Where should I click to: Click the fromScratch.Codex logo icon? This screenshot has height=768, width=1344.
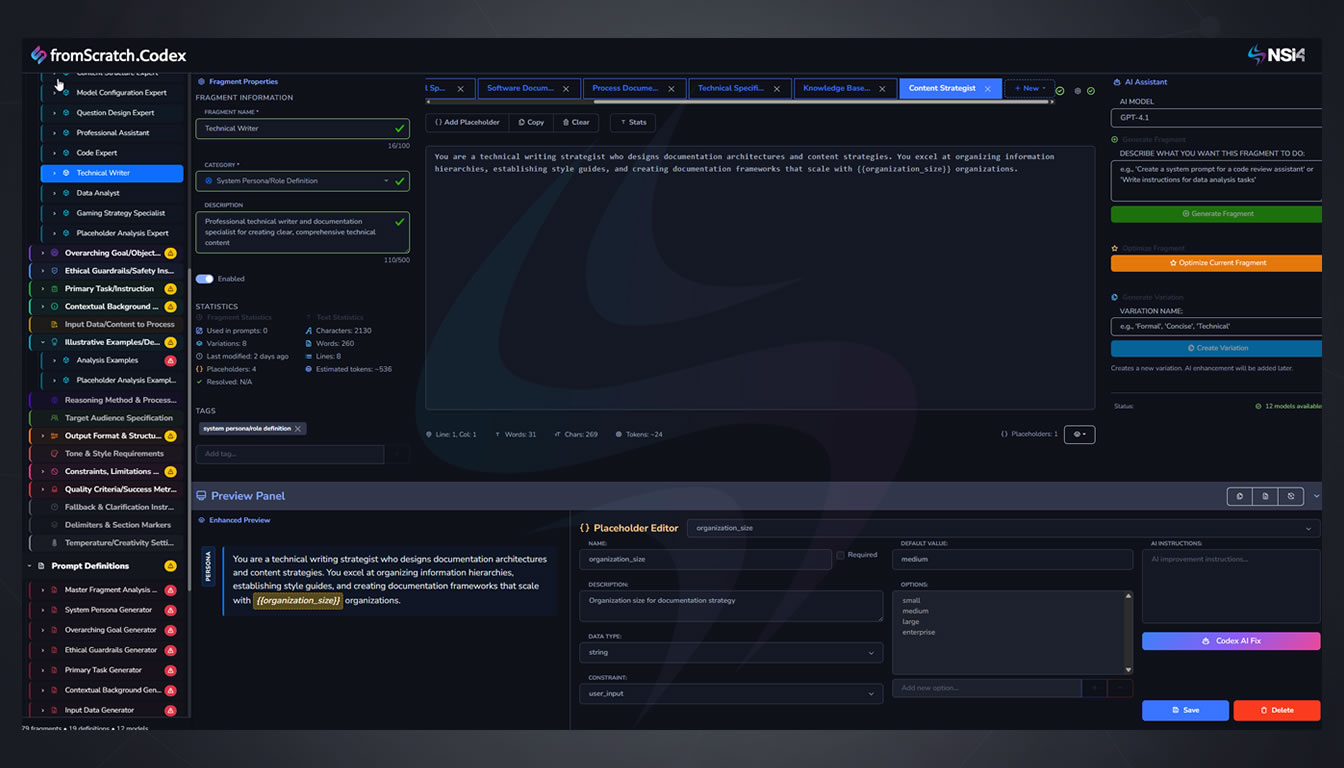(38, 55)
